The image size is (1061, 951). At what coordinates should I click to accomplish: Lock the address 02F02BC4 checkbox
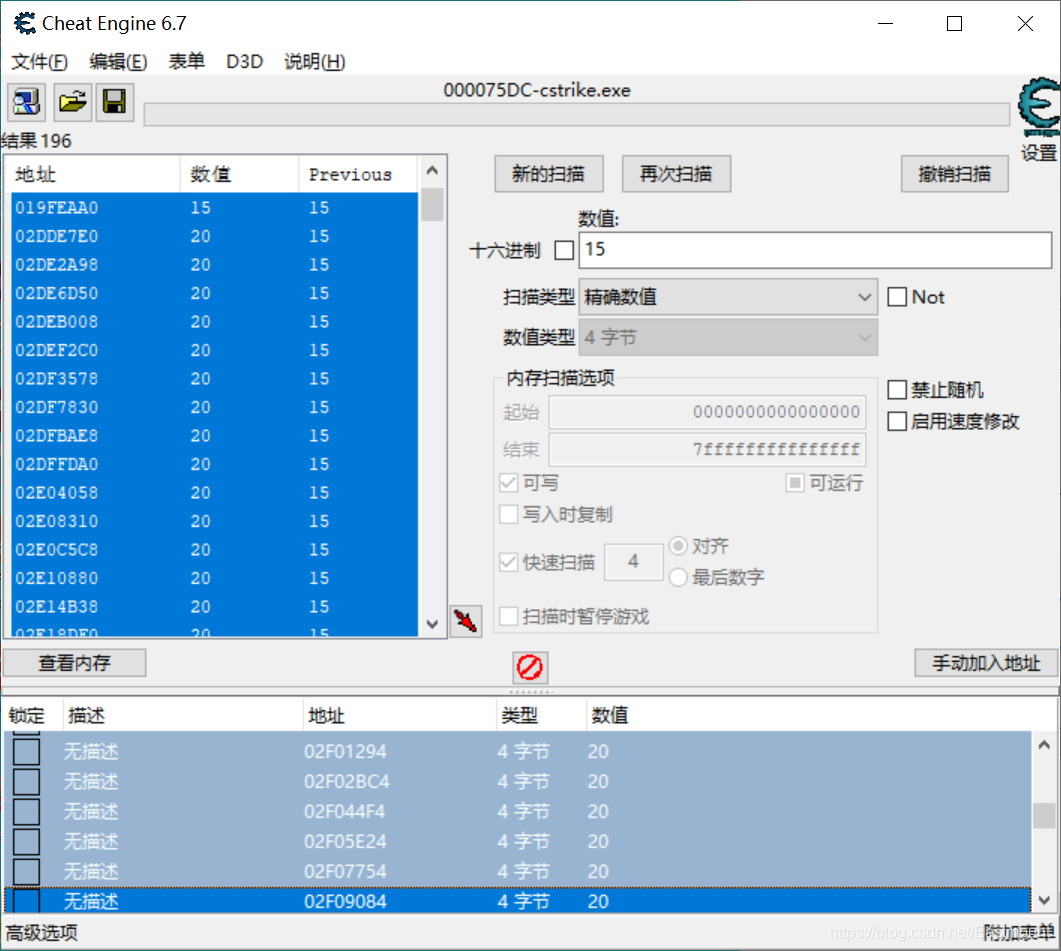pos(26,782)
